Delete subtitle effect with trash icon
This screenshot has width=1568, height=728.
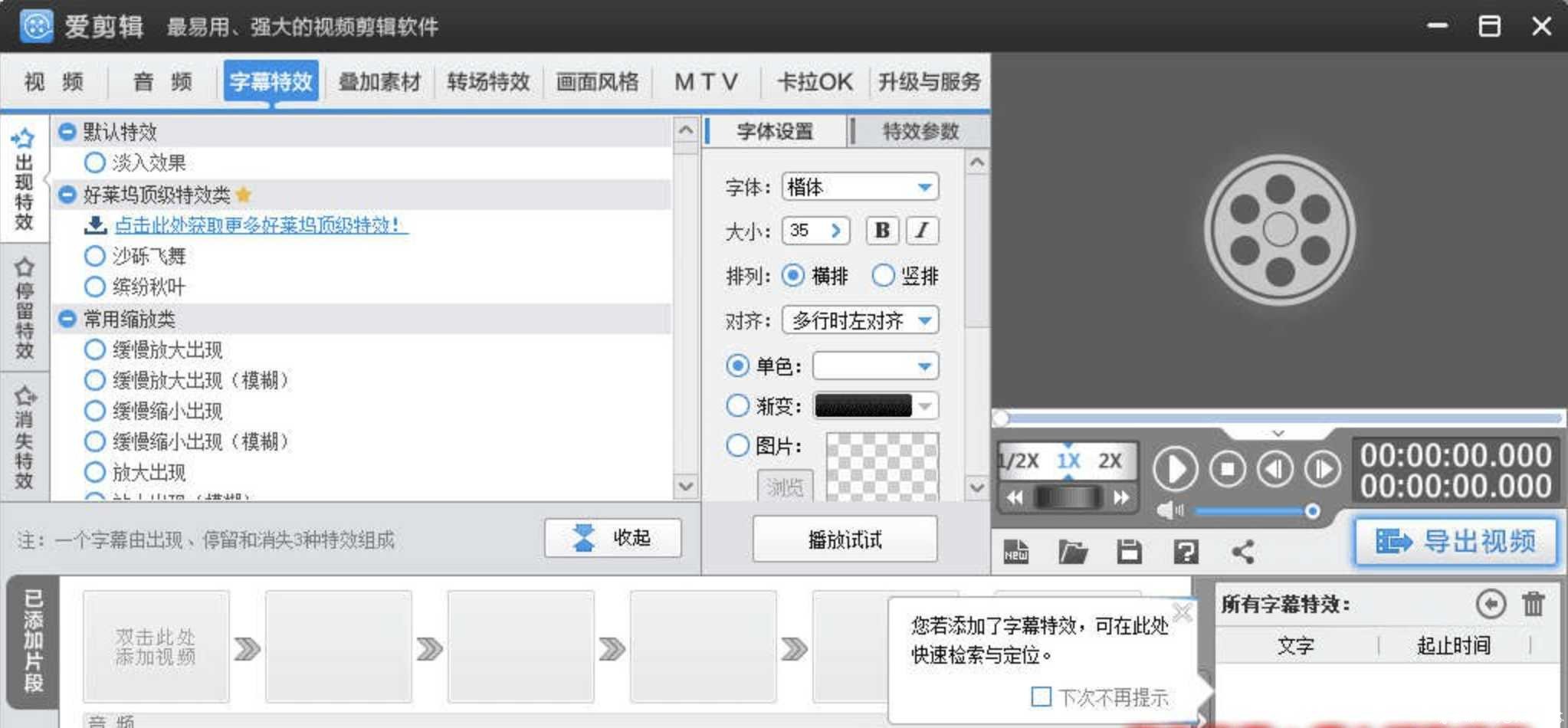pos(1534,604)
